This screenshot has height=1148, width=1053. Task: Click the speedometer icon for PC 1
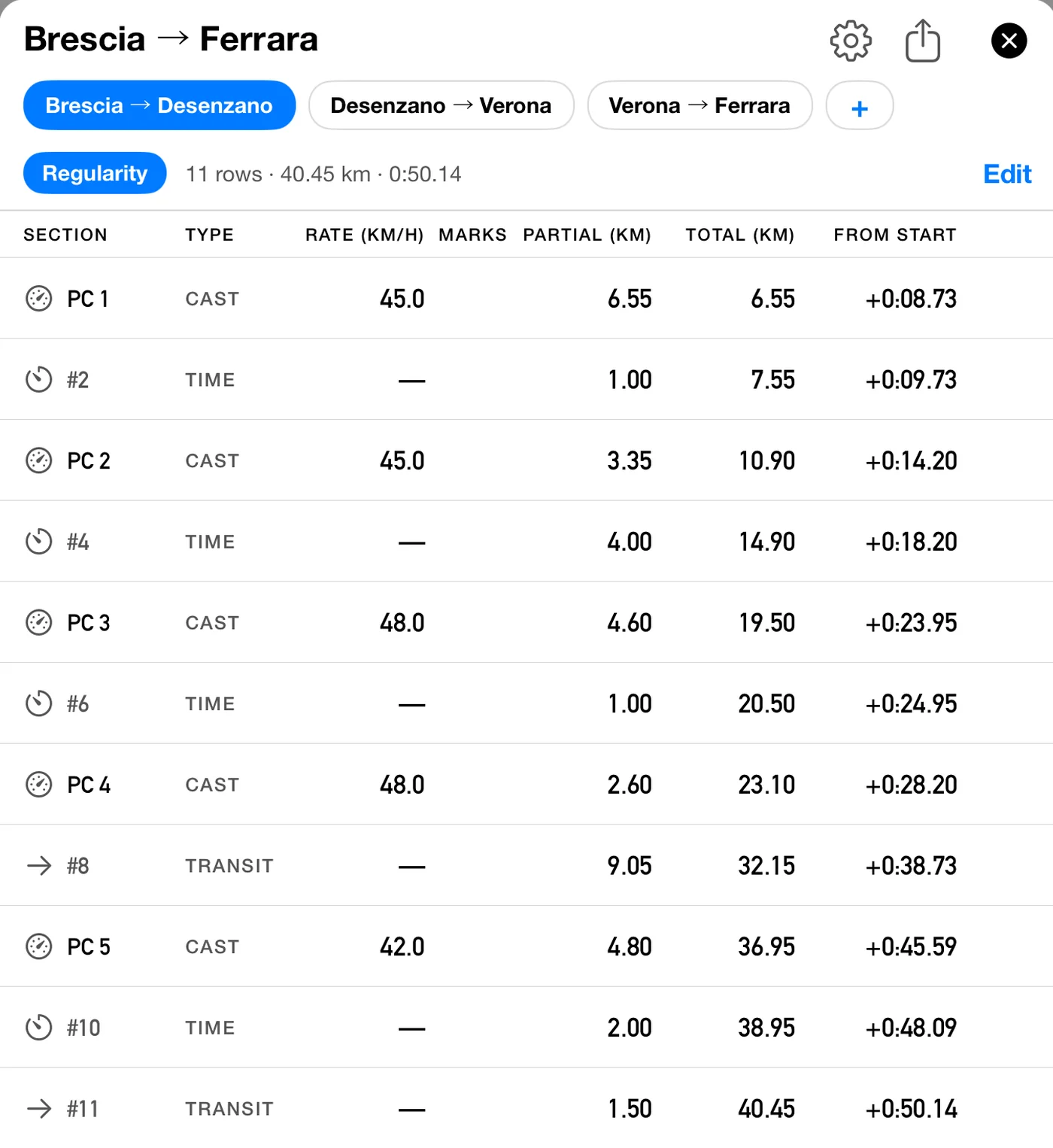click(39, 299)
